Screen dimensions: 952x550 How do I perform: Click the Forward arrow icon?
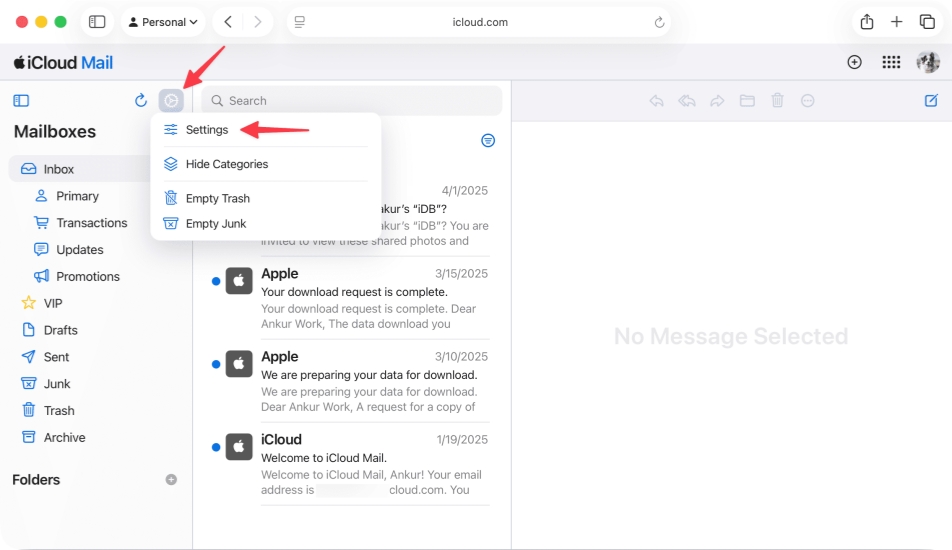(717, 101)
